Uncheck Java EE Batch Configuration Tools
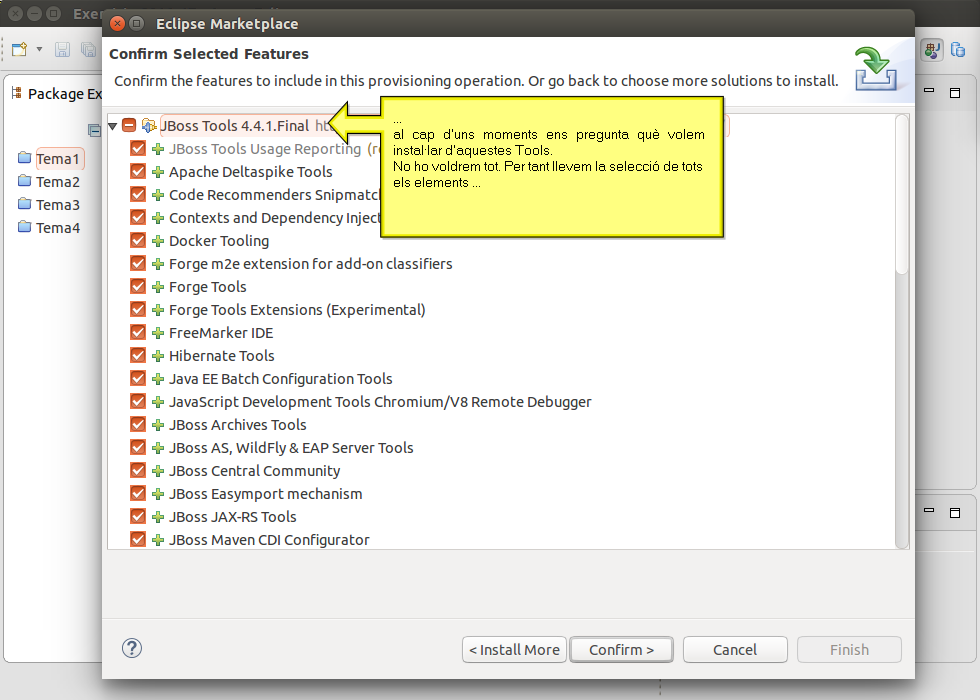Viewport: 980px width, 700px height. (138, 378)
